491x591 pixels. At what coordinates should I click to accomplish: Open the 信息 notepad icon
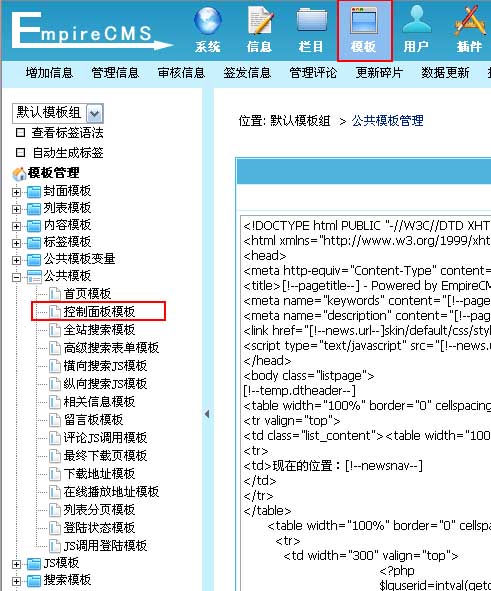pos(260,21)
